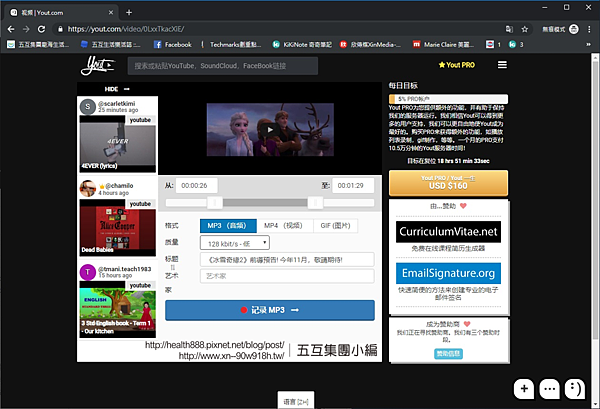The height and width of the screenshot is (409, 600).
Task: Open the KiKiNote bookmark
Action: tap(302, 45)
